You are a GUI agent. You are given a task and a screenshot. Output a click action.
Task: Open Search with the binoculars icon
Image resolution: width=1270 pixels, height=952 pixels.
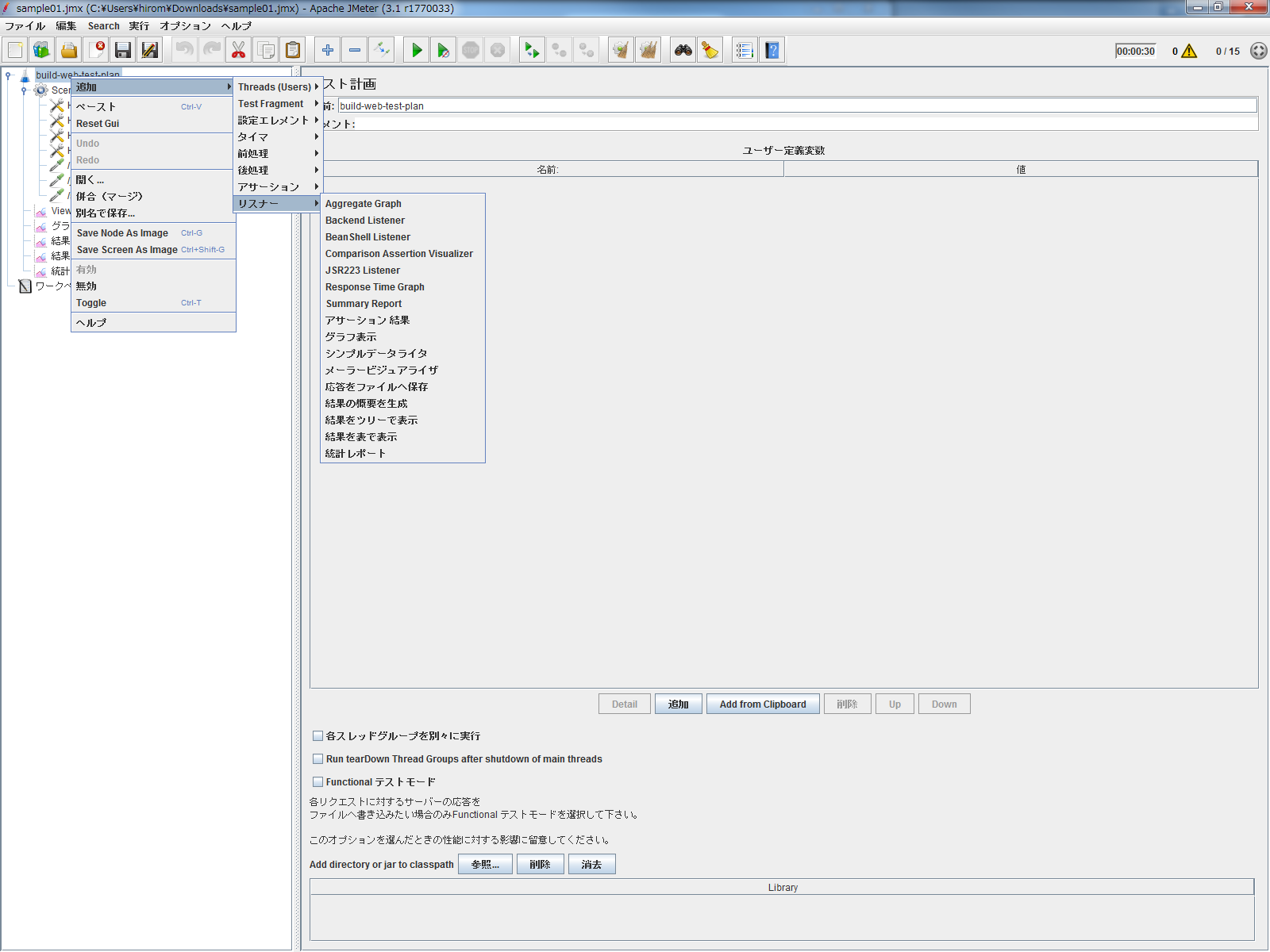(x=683, y=50)
